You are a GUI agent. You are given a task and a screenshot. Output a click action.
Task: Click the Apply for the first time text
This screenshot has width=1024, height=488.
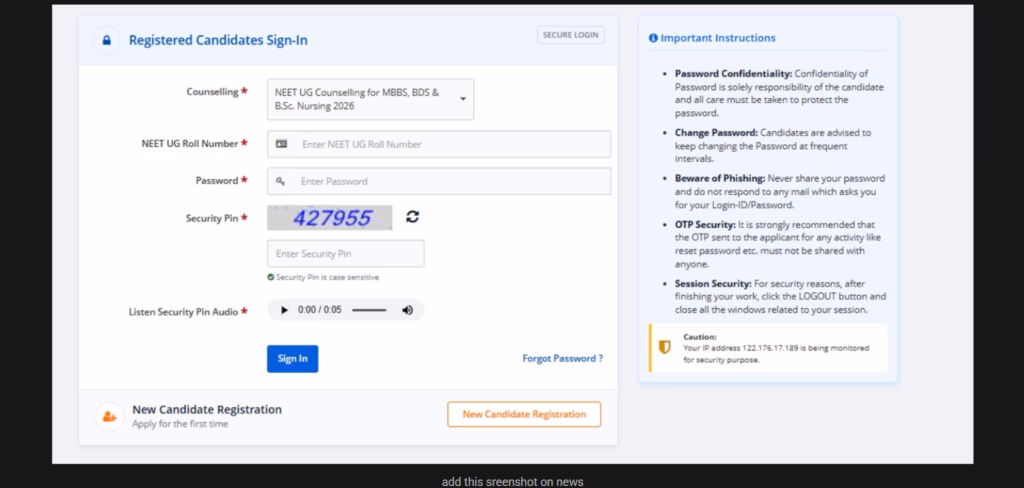(x=180, y=424)
